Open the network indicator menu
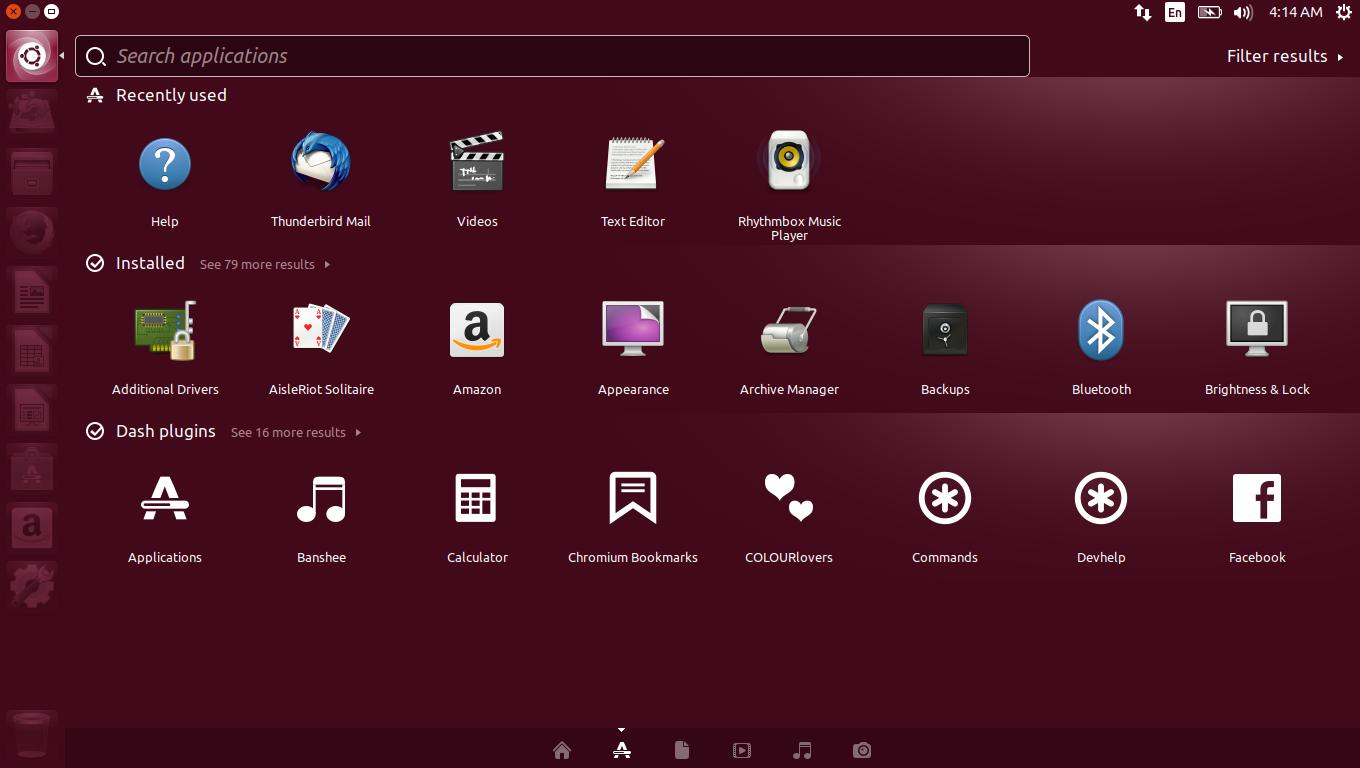1360x768 pixels. tap(1142, 12)
